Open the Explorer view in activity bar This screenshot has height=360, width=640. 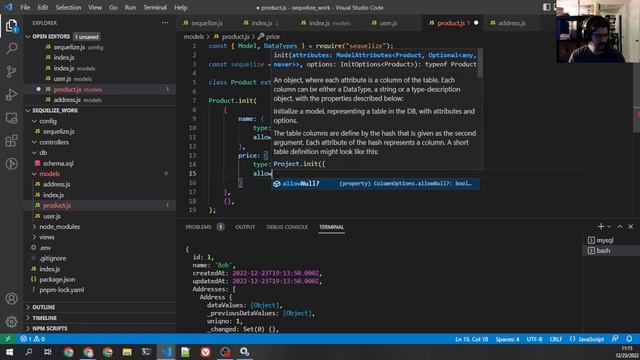coord(11,26)
